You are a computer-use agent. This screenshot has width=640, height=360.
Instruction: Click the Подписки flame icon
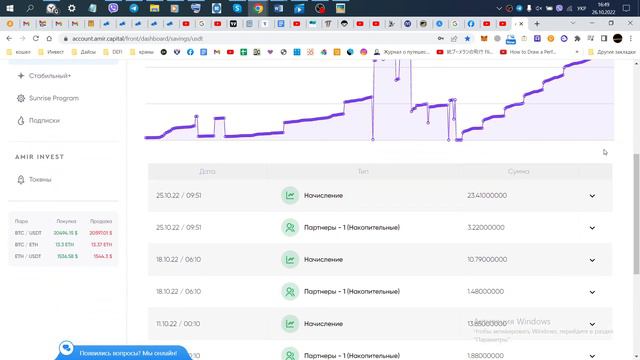pos(21,121)
